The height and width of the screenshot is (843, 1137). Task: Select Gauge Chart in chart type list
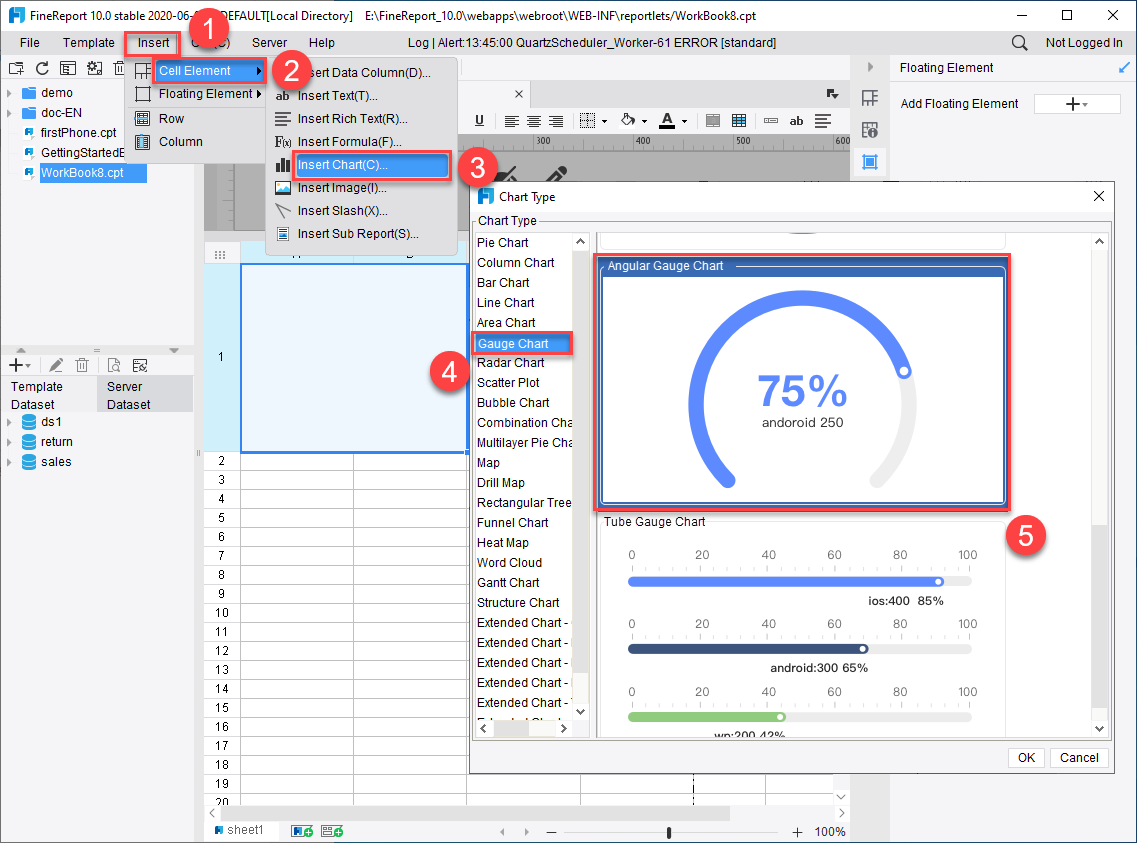coord(522,344)
